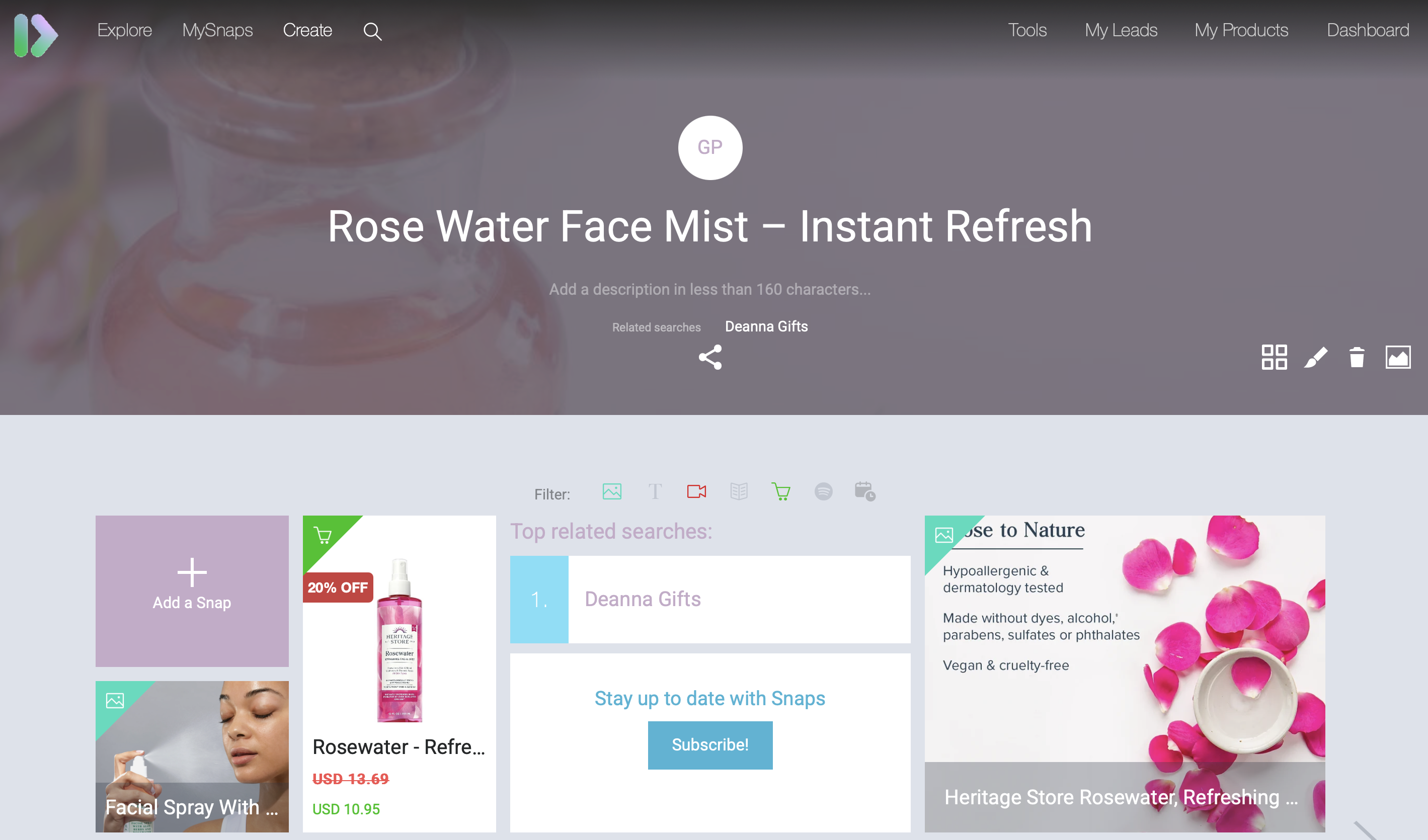Toggle the text filter icon
The image size is (1428, 840).
tap(655, 491)
